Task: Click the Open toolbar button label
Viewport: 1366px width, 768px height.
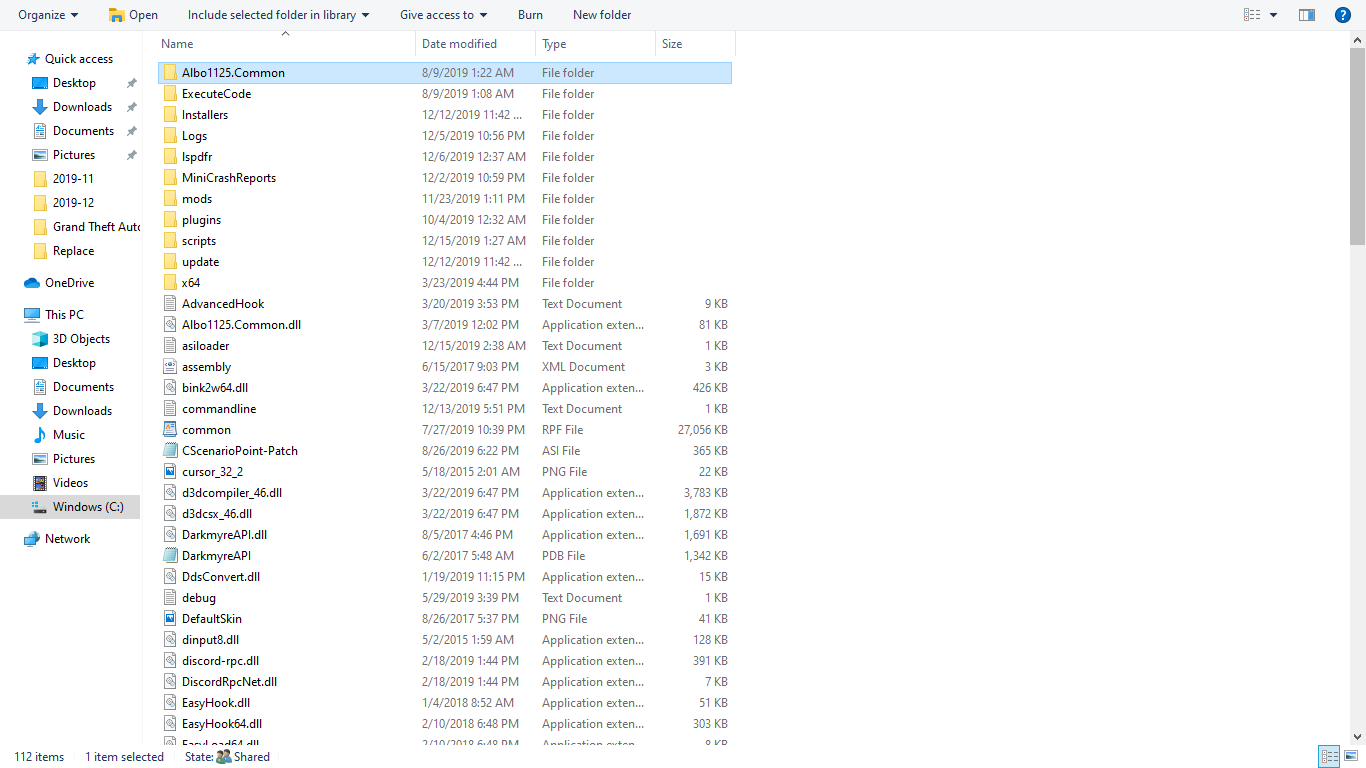Action: pos(144,15)
